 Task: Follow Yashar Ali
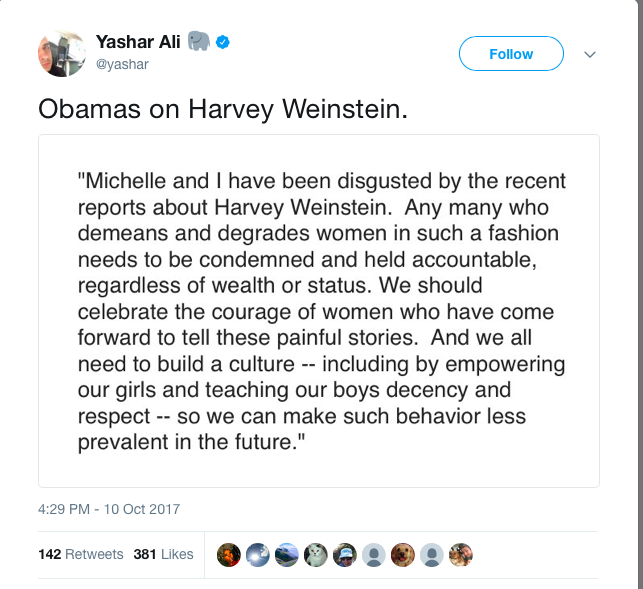(510, 54)
